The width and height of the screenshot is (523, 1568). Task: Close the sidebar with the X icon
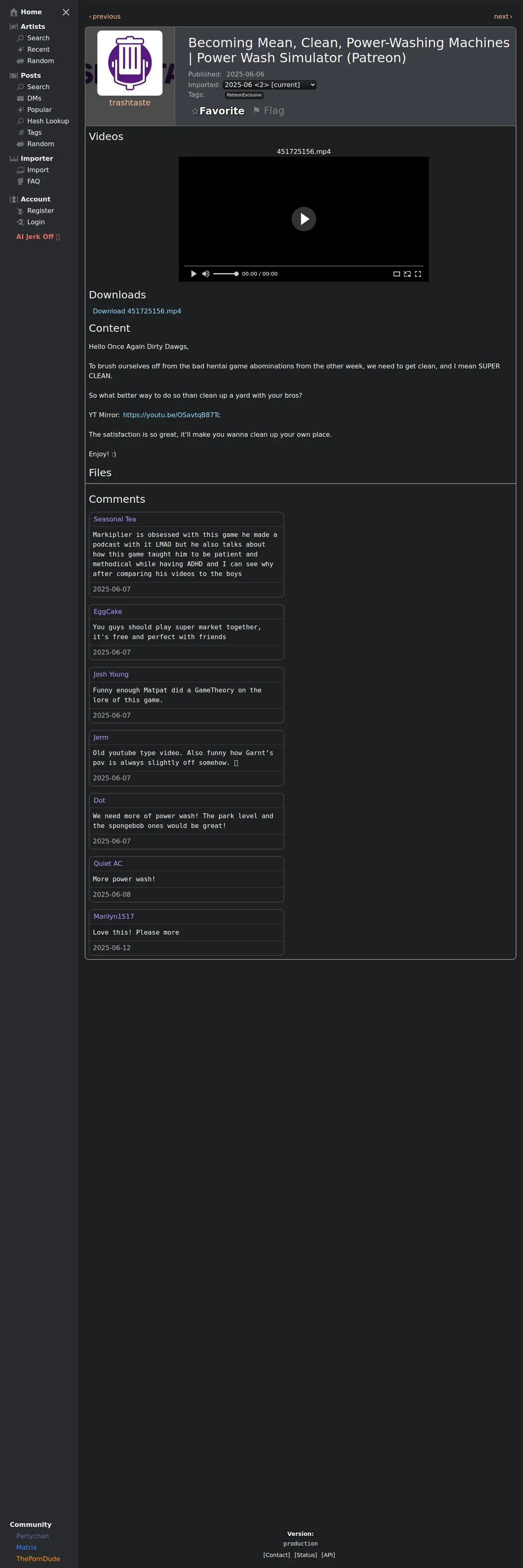(66, 12)
